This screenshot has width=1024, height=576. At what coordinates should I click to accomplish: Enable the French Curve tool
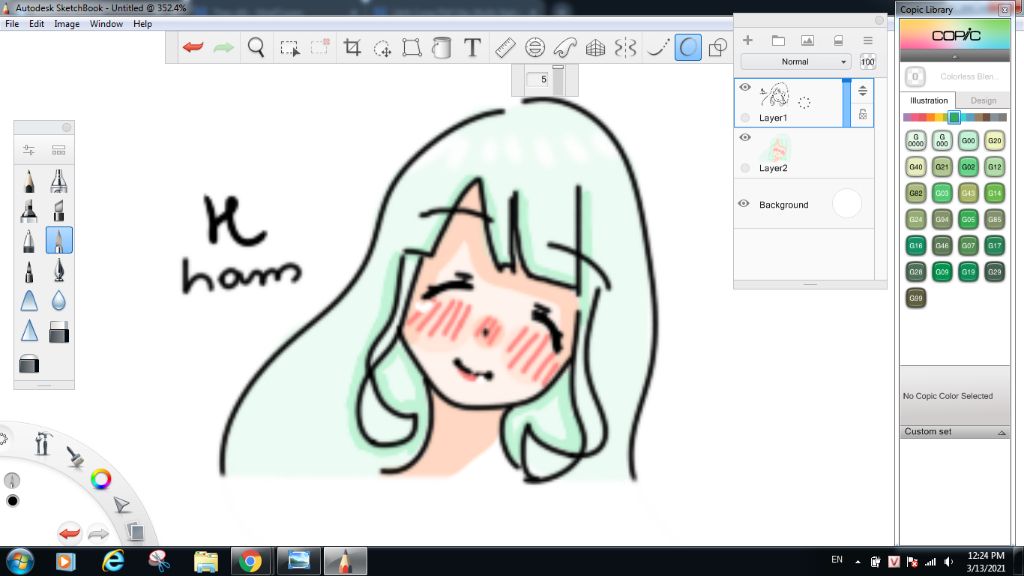[x=565, y=48]
